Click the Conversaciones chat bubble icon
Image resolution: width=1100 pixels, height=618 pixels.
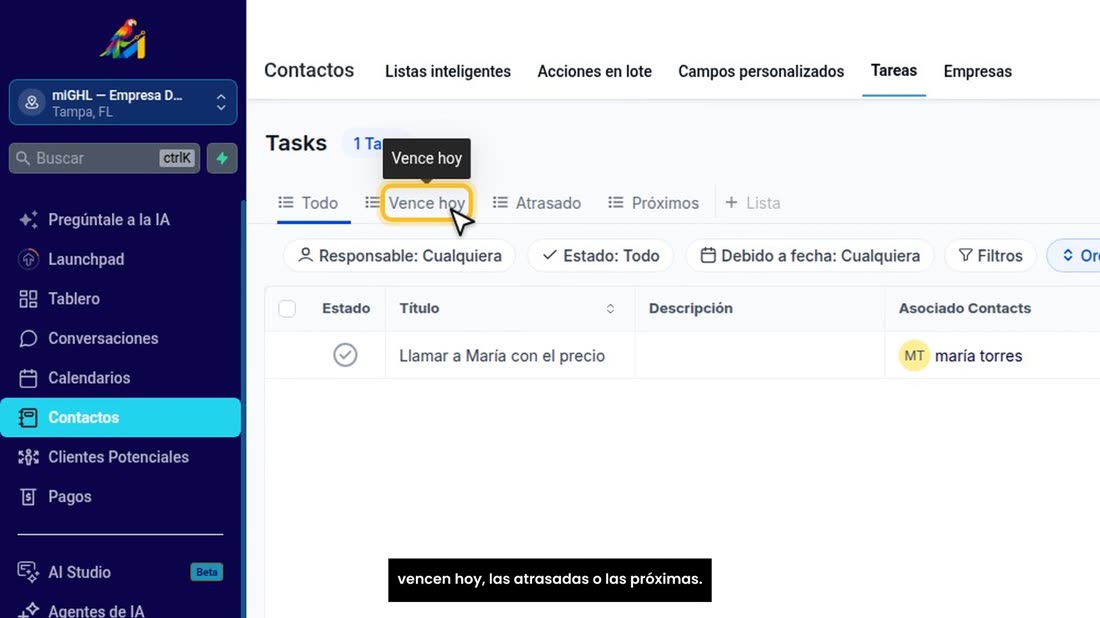click(28, 338)
